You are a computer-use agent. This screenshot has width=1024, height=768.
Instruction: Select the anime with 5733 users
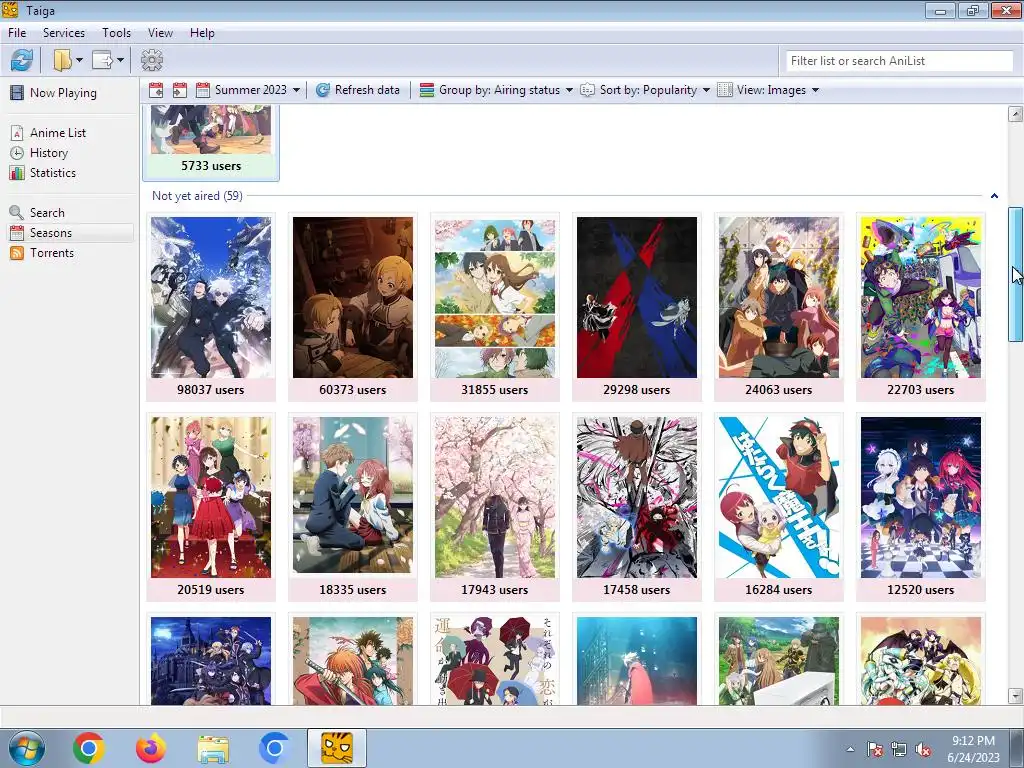pos(211,142)
